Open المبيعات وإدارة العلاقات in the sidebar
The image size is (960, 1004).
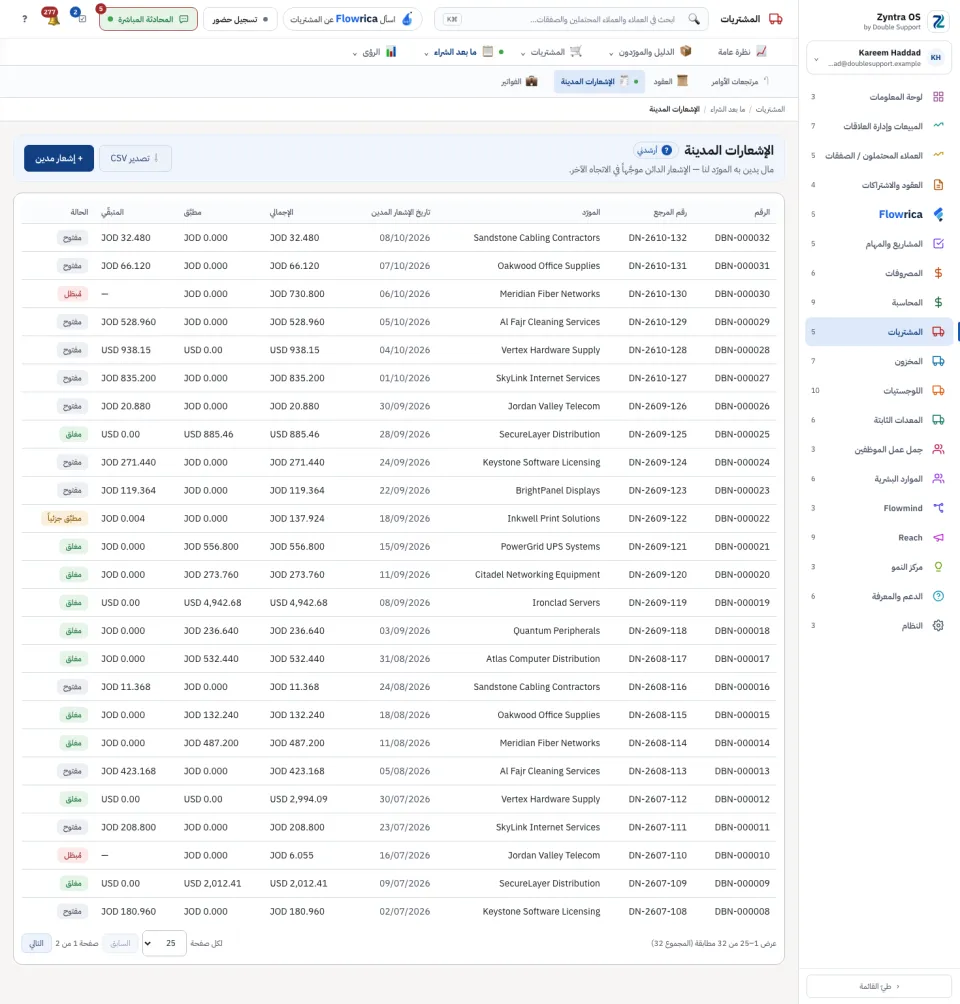pyautogui.click(x=878, y=126)
